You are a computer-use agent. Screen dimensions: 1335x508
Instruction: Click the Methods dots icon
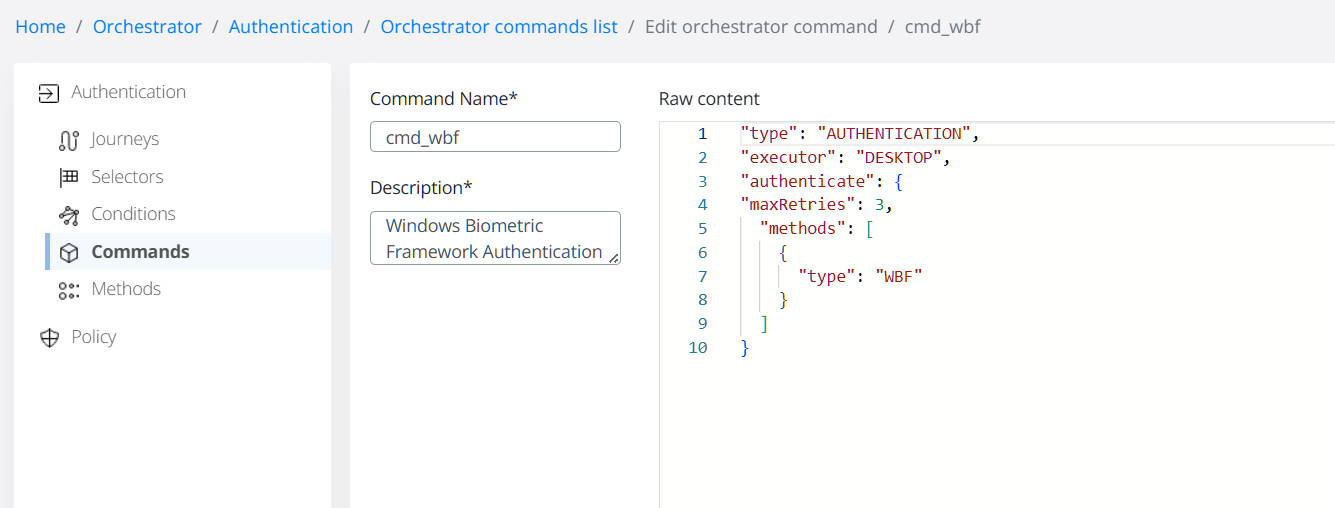[69, 290]
